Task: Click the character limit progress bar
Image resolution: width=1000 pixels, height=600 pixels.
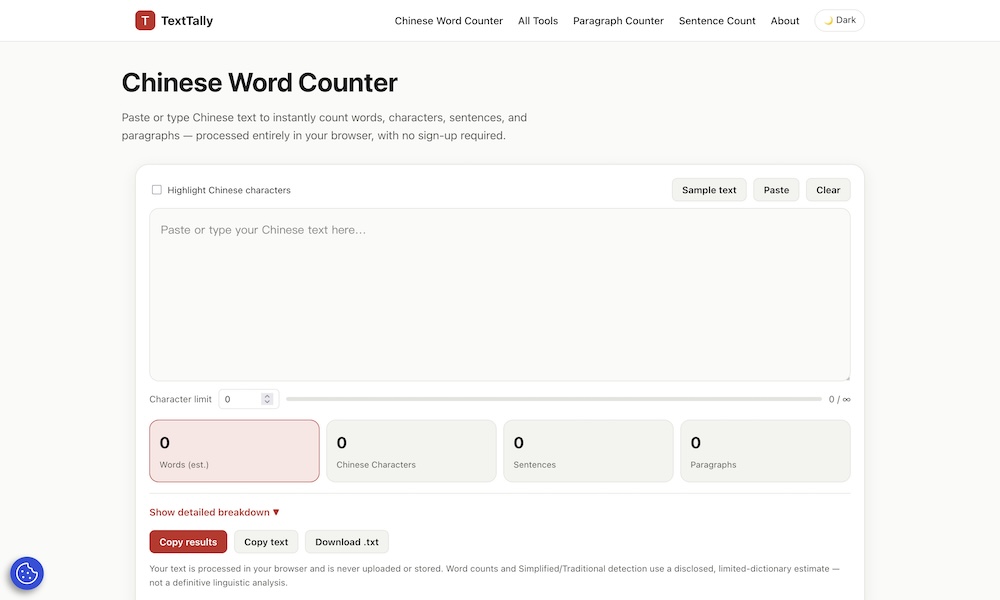Action: click(554, 399)
